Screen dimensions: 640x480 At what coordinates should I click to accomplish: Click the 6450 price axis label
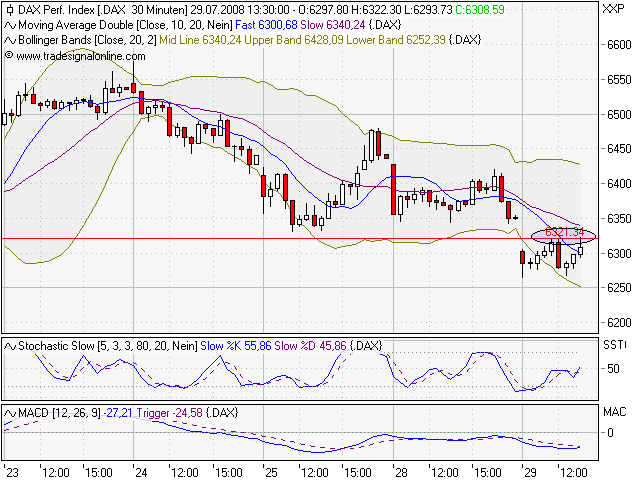(619, 149)
